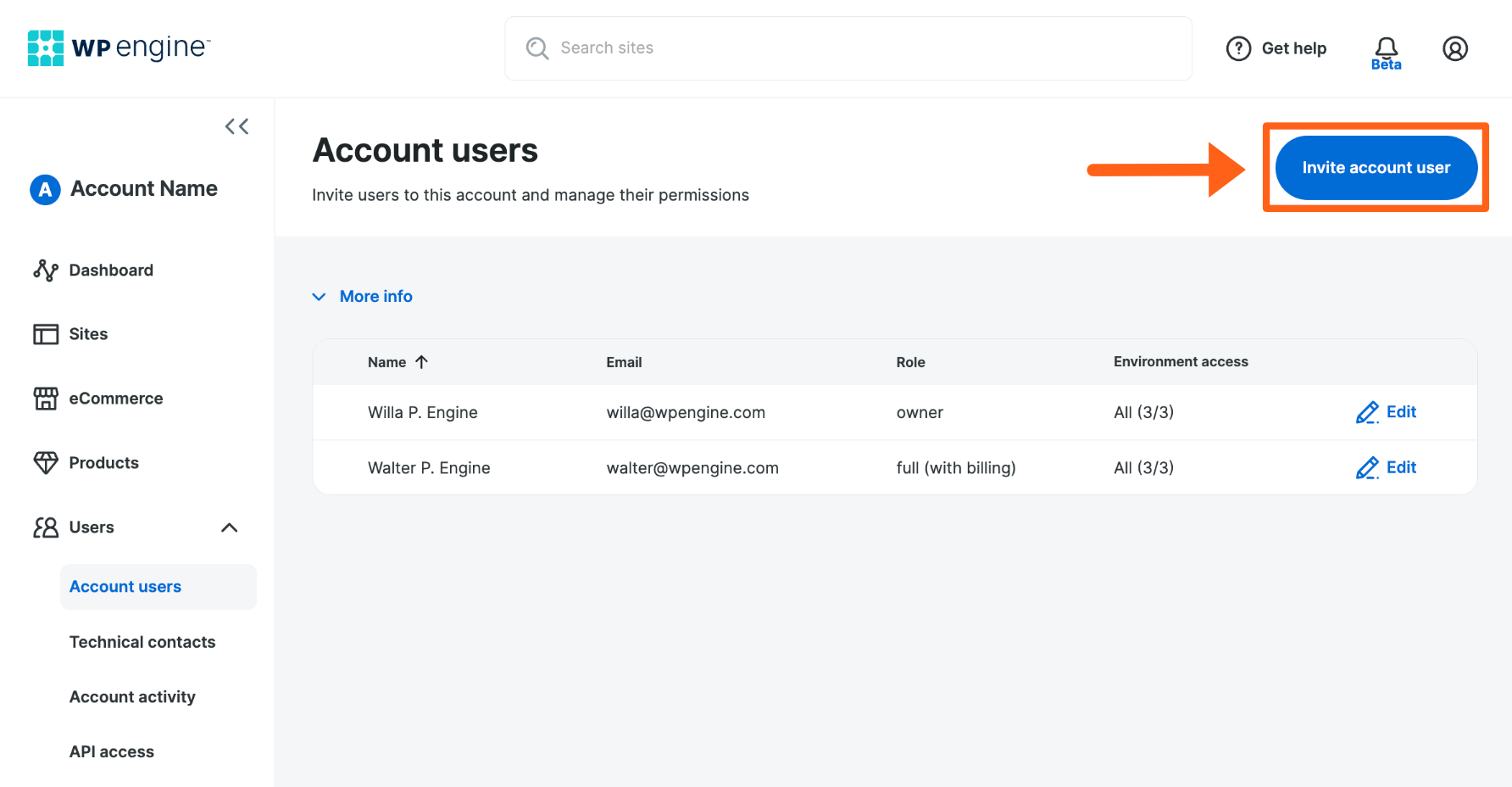Viewport: 1512px width, 787px height.
Task: Edit Willa P. Engine's user permissions
Action: click(1387, 412)
